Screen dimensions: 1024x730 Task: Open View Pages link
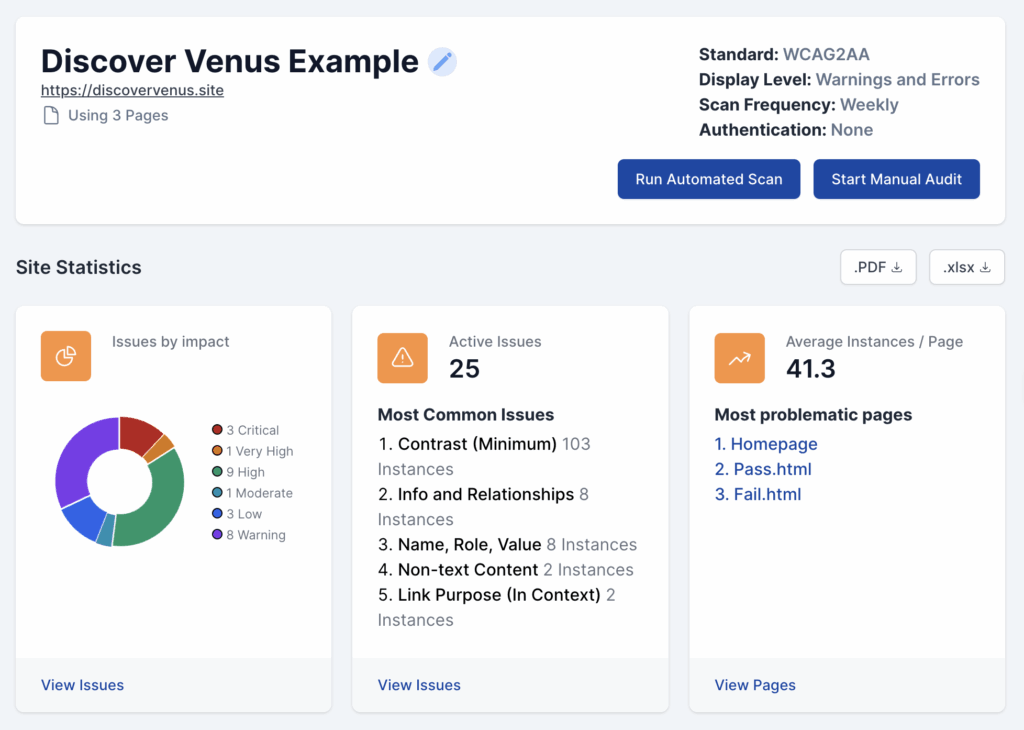click(x=755, y=685)
